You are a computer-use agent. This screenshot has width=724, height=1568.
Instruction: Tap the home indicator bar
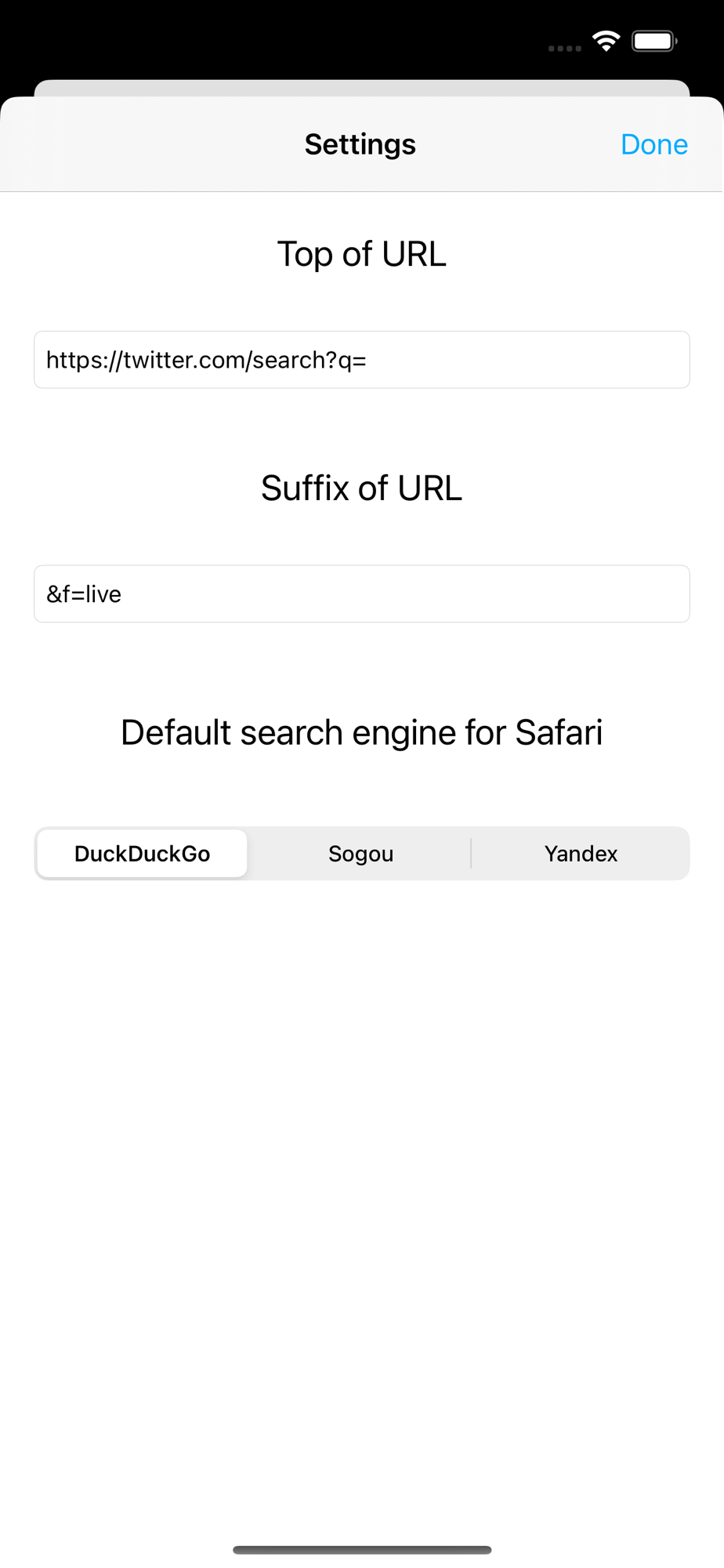pos(362,1549)
